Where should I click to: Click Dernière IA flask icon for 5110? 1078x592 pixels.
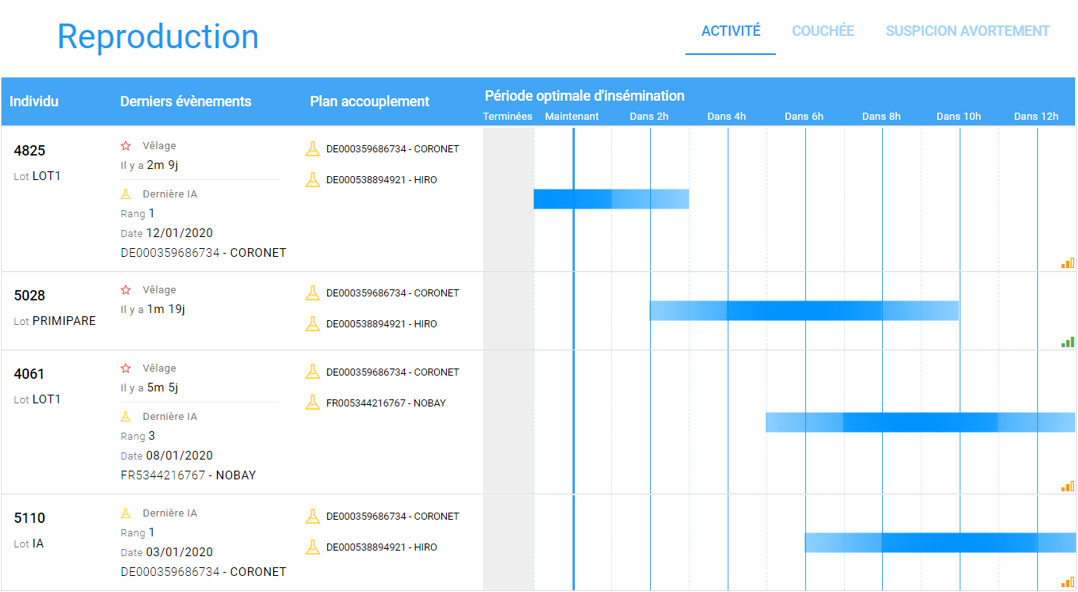[x=125, y=513]
